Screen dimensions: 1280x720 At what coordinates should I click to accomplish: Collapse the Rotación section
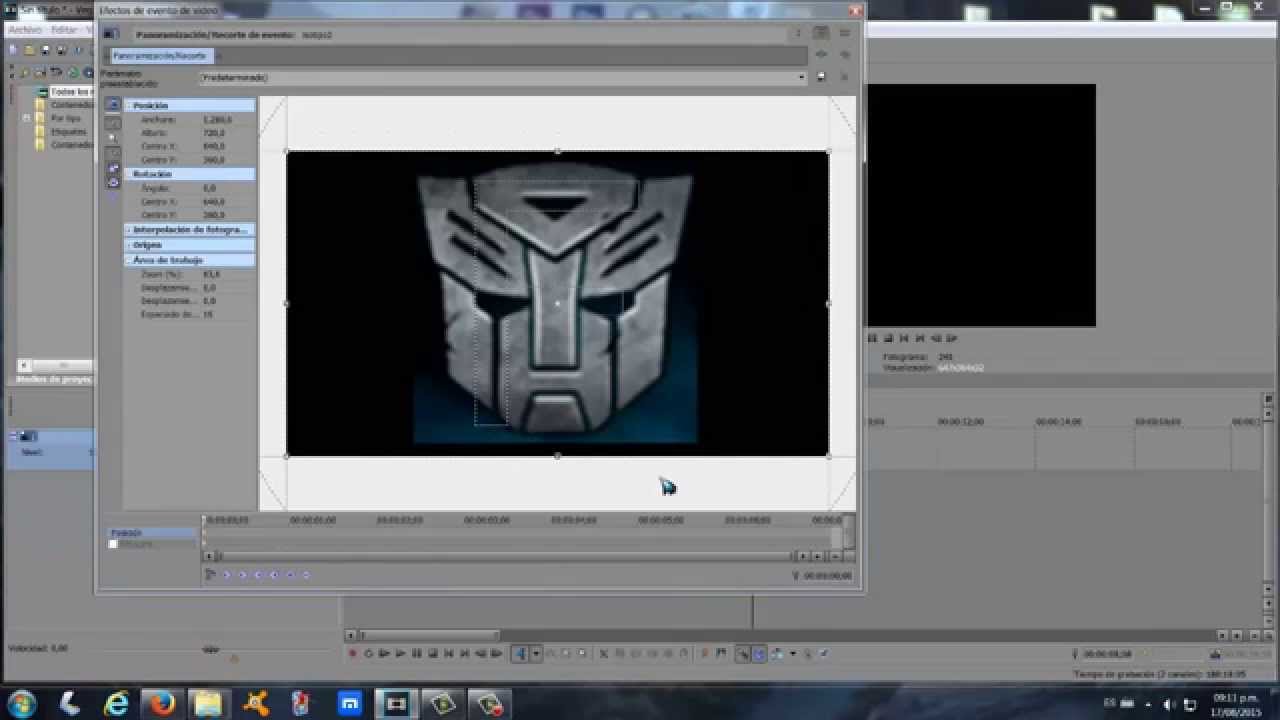(129, 174)
